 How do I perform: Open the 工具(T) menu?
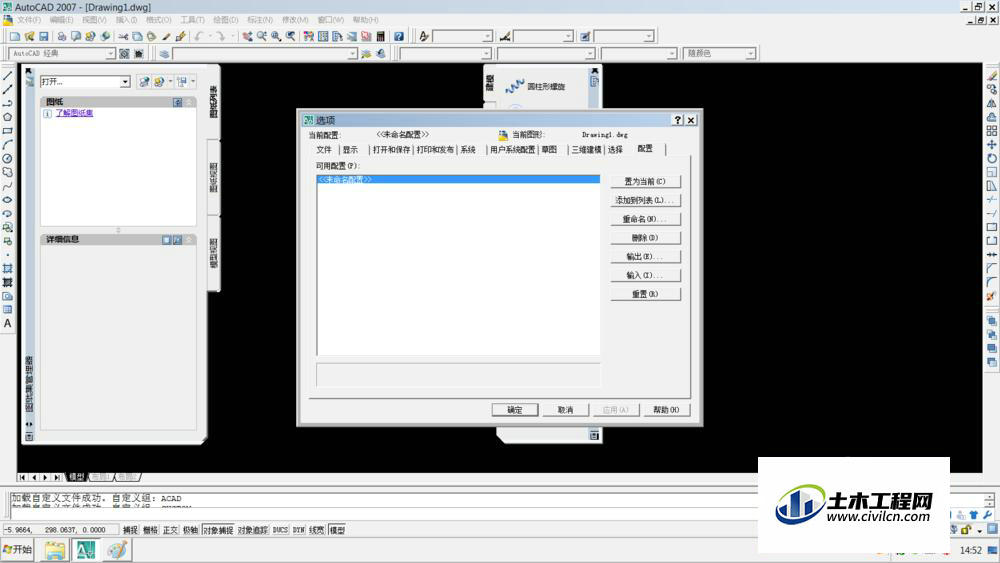click(193, 20)
